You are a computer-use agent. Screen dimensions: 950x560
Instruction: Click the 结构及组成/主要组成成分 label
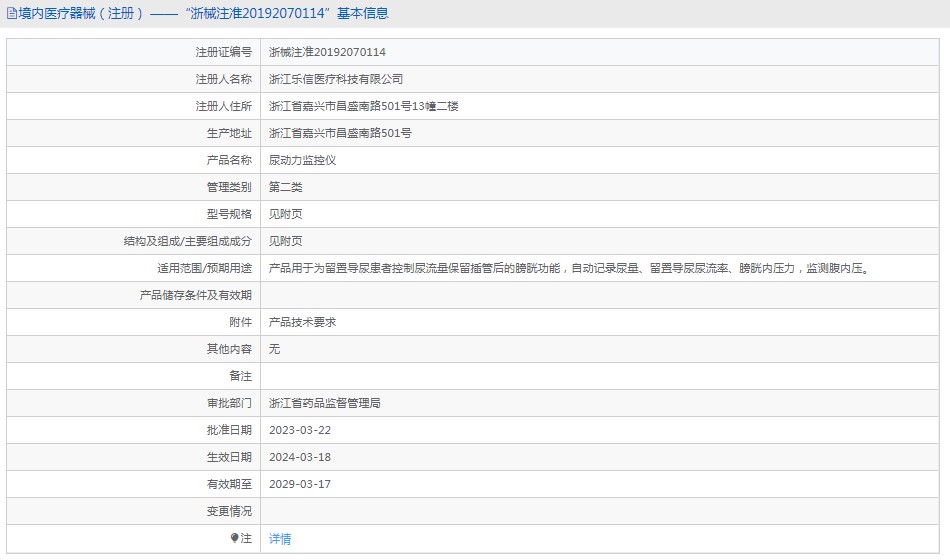[188, 241]
